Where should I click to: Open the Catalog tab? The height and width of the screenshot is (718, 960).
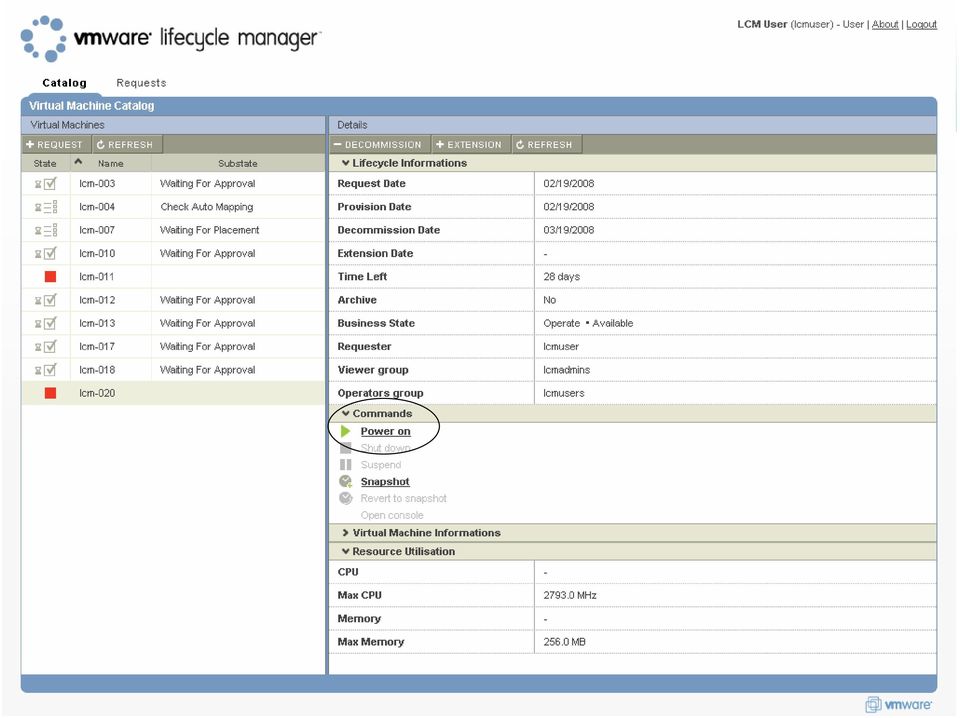point(64,83)
